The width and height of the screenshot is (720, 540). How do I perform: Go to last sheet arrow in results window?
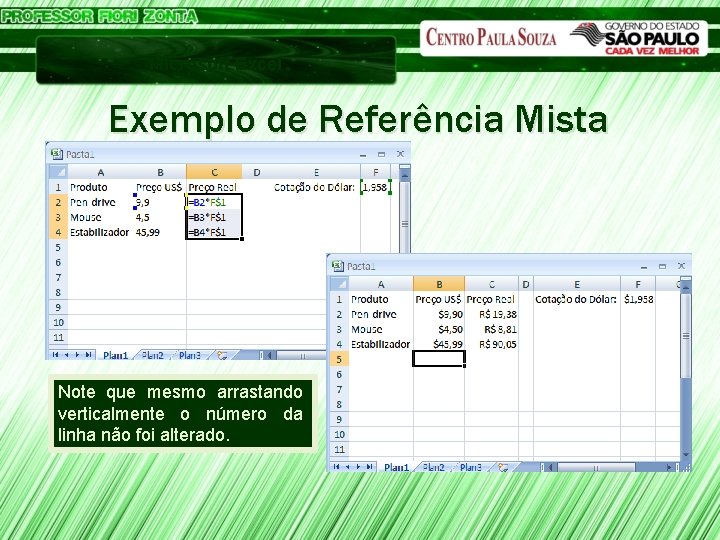click(369, 467)
